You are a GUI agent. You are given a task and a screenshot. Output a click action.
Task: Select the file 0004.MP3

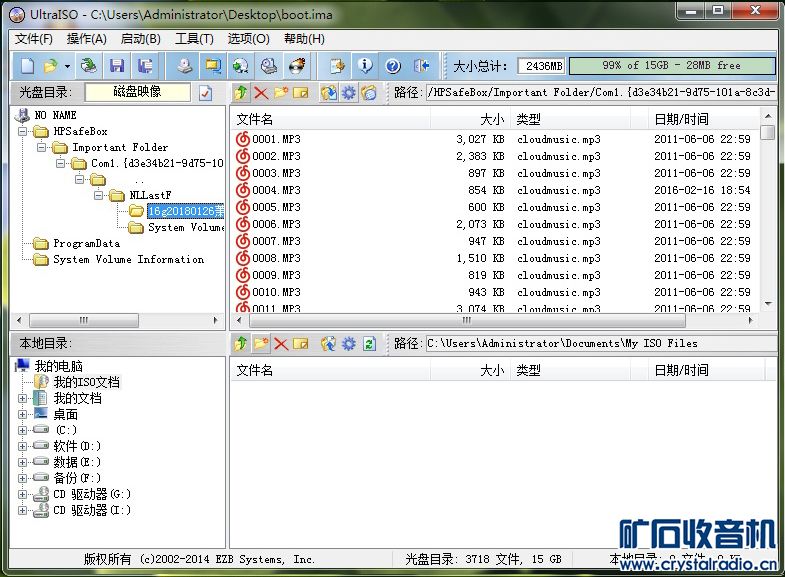[276, 190]
